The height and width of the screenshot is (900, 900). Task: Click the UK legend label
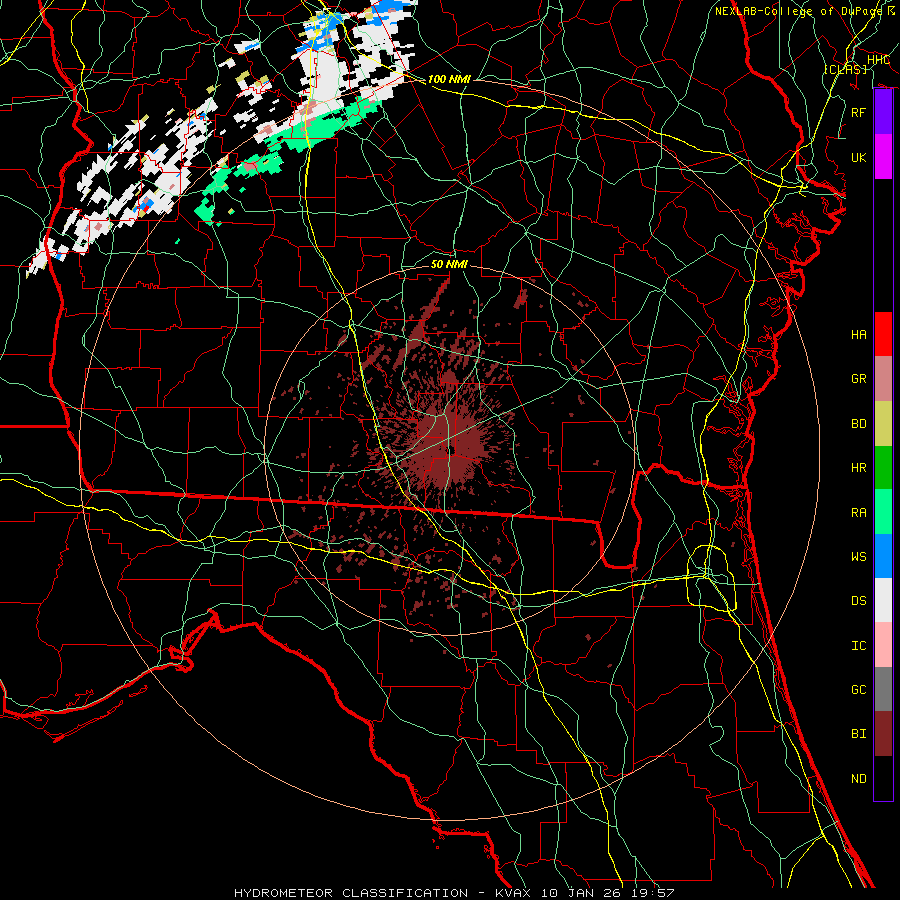pos(858,157)
